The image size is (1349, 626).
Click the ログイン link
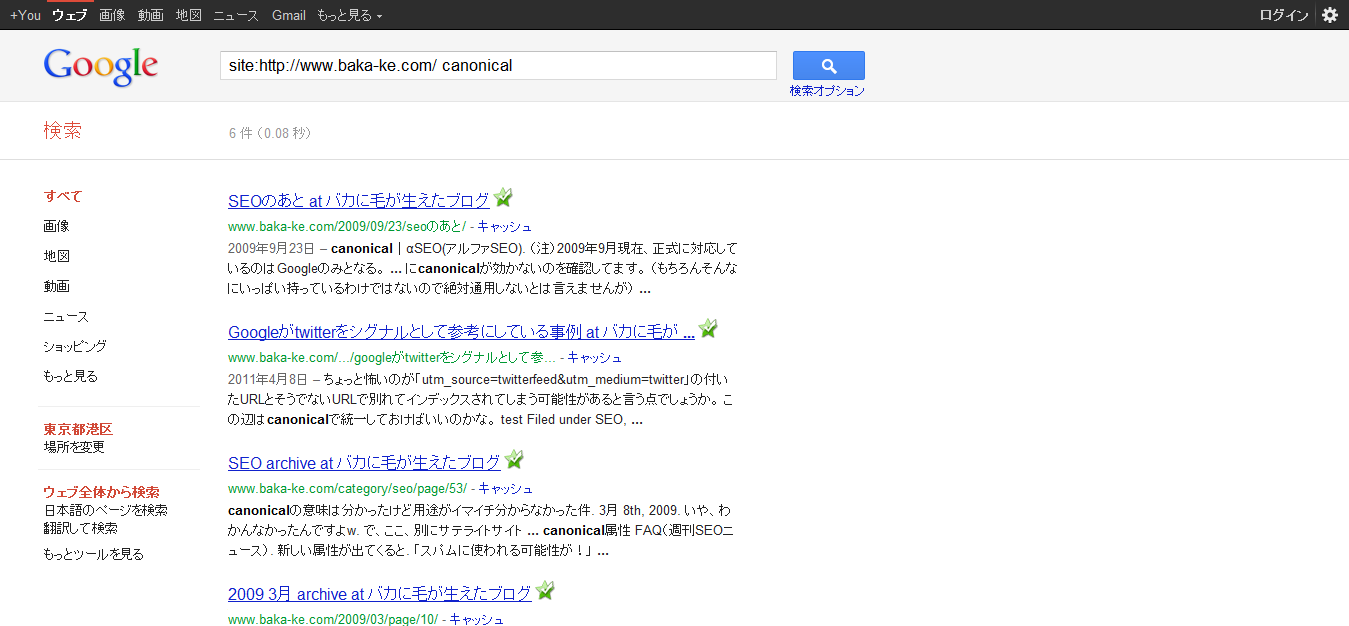[x=1284, y=15]
